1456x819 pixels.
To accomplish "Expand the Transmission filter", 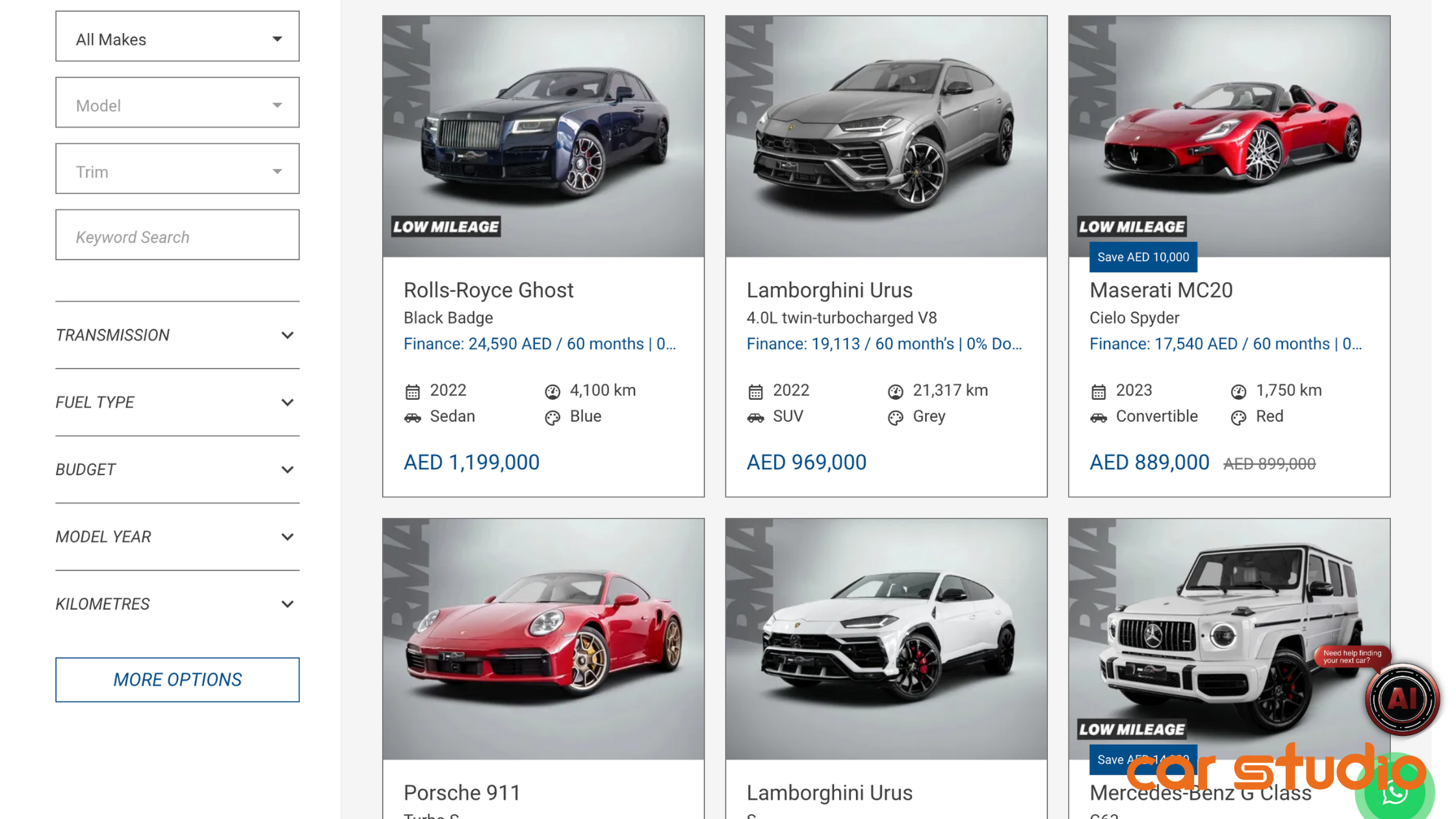I will (x=177, y=335).
